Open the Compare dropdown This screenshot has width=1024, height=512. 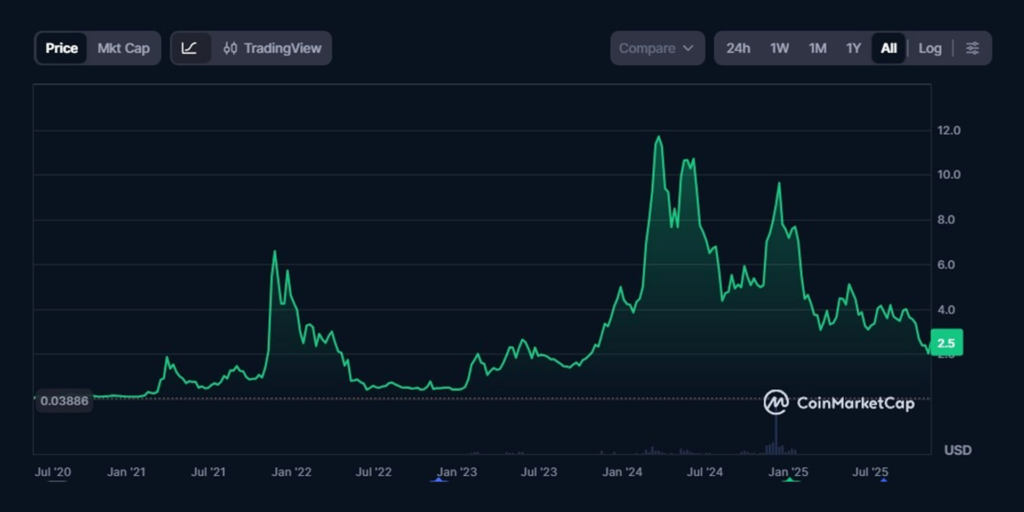click(657, 48)
